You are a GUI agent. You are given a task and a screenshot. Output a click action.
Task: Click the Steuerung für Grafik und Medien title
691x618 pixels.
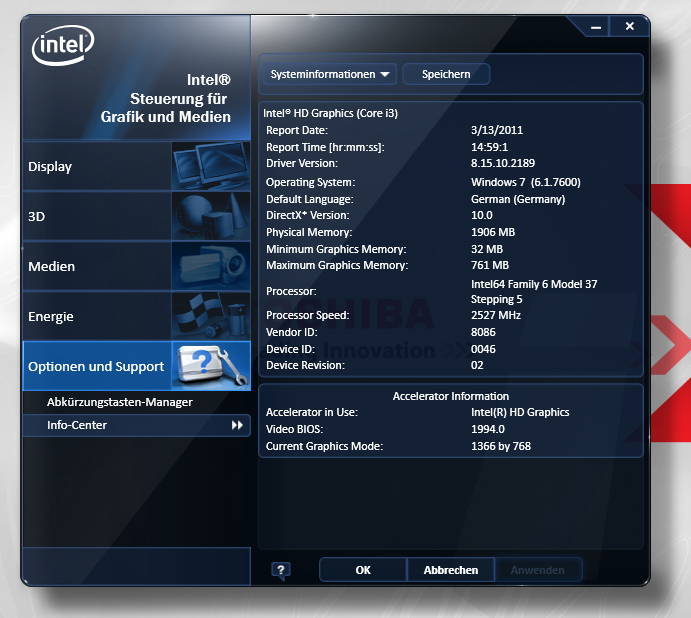pos(166,108)
